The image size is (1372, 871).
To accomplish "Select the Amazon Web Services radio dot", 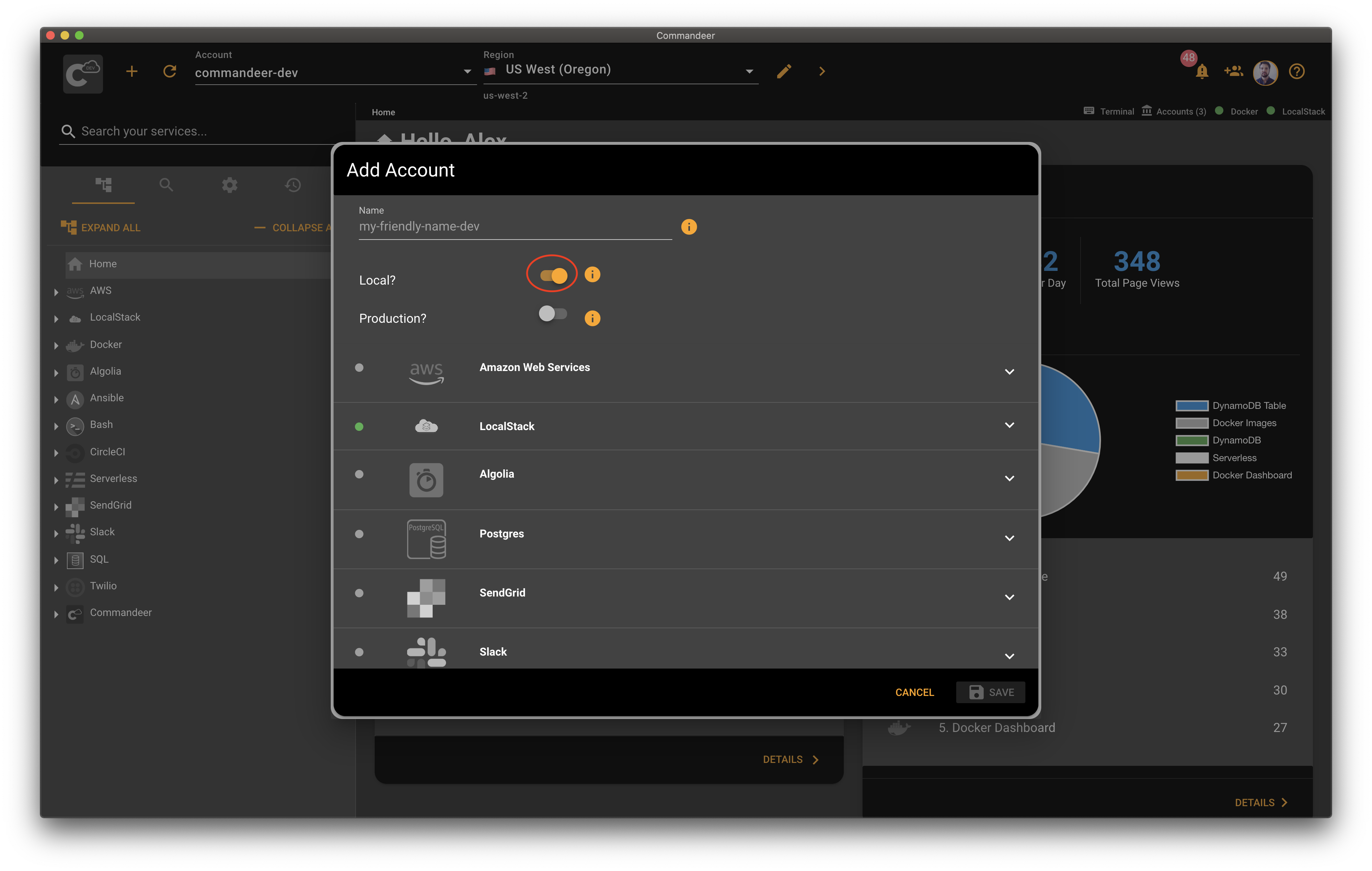I will [x=359, y=367].
